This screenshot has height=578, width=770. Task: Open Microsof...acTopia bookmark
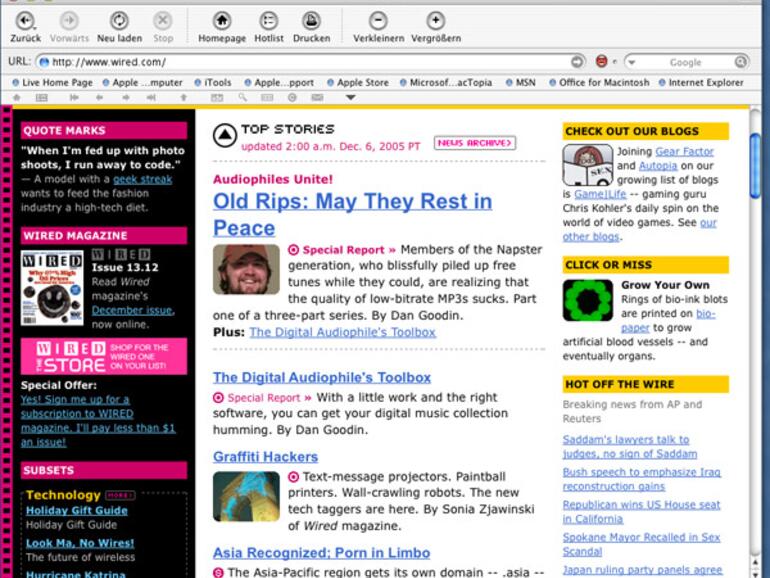(446, 83)
